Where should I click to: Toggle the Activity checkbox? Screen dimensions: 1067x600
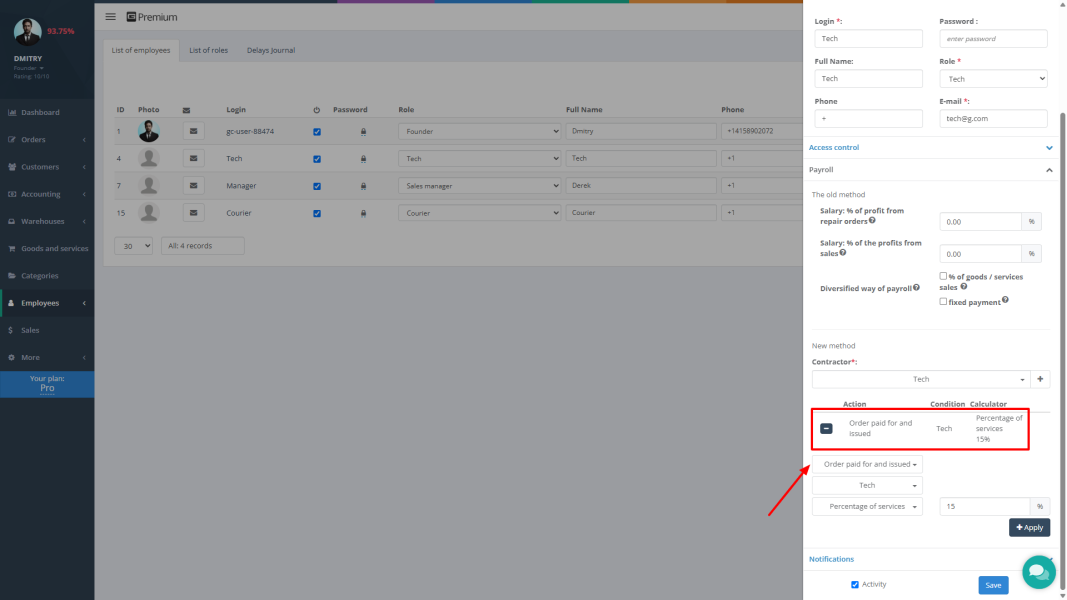point(854,584)
